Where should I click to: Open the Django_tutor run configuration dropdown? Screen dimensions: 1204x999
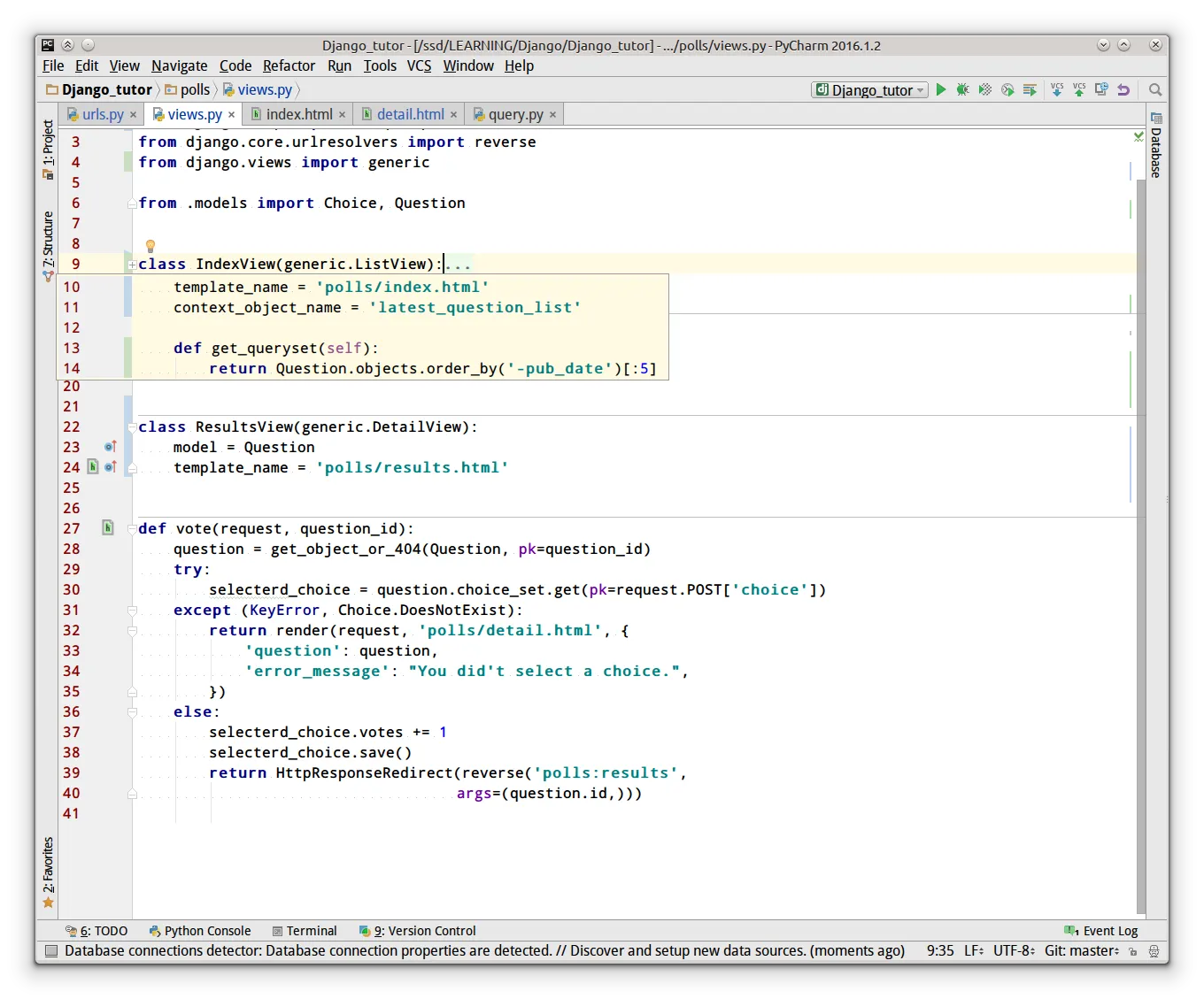tap(869, 89)
